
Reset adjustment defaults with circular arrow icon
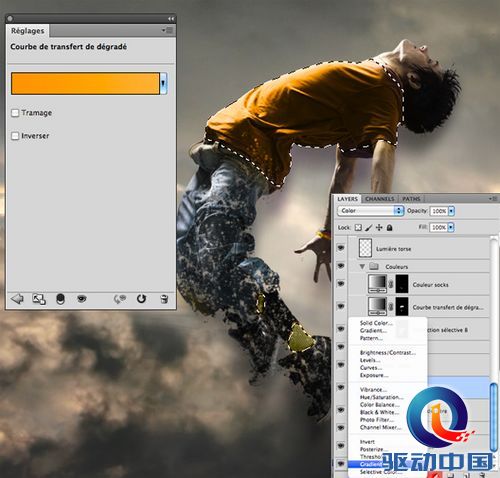coord(141,299)
